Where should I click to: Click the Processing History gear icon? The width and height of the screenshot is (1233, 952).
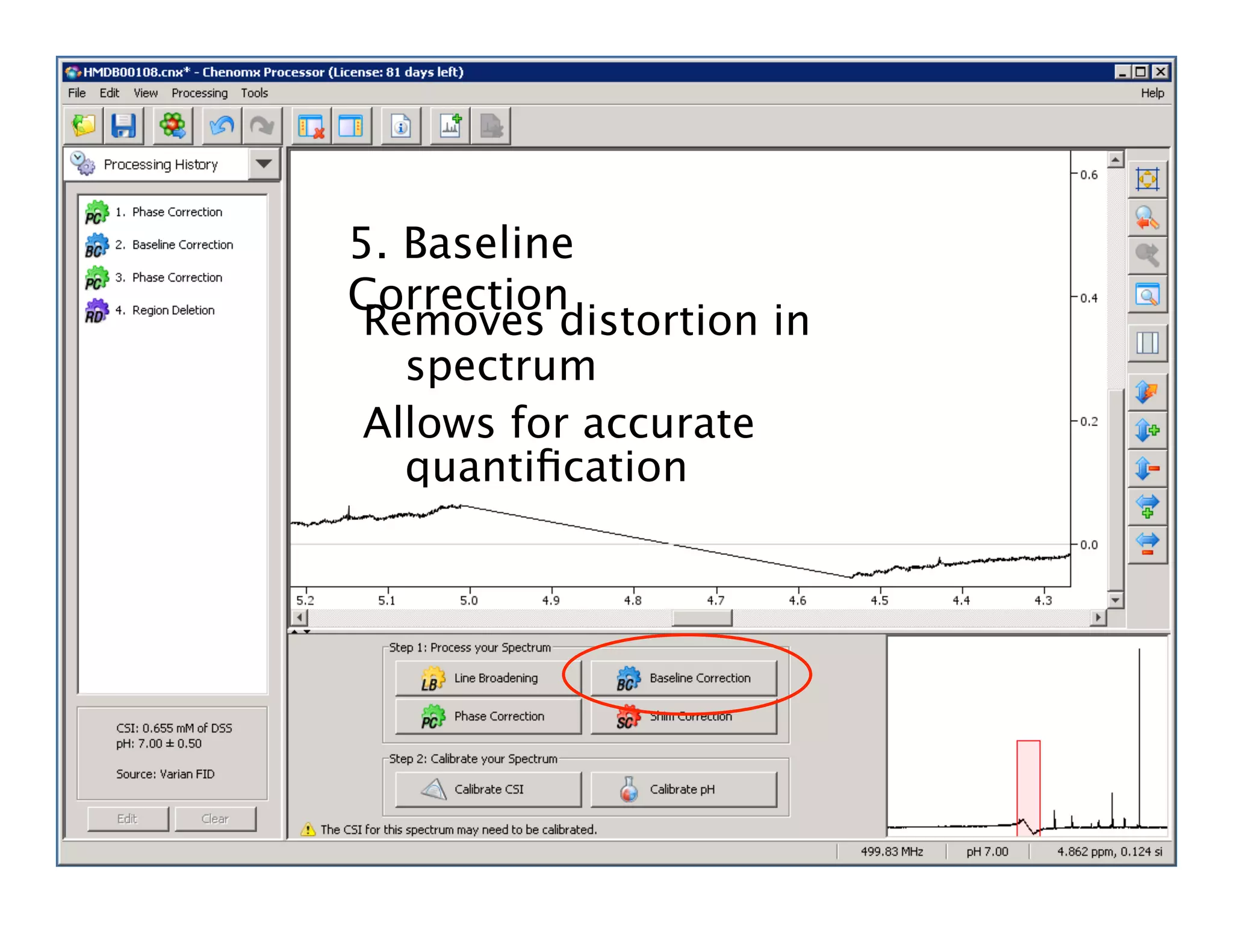pyautogui.click(x=82, y=163)
